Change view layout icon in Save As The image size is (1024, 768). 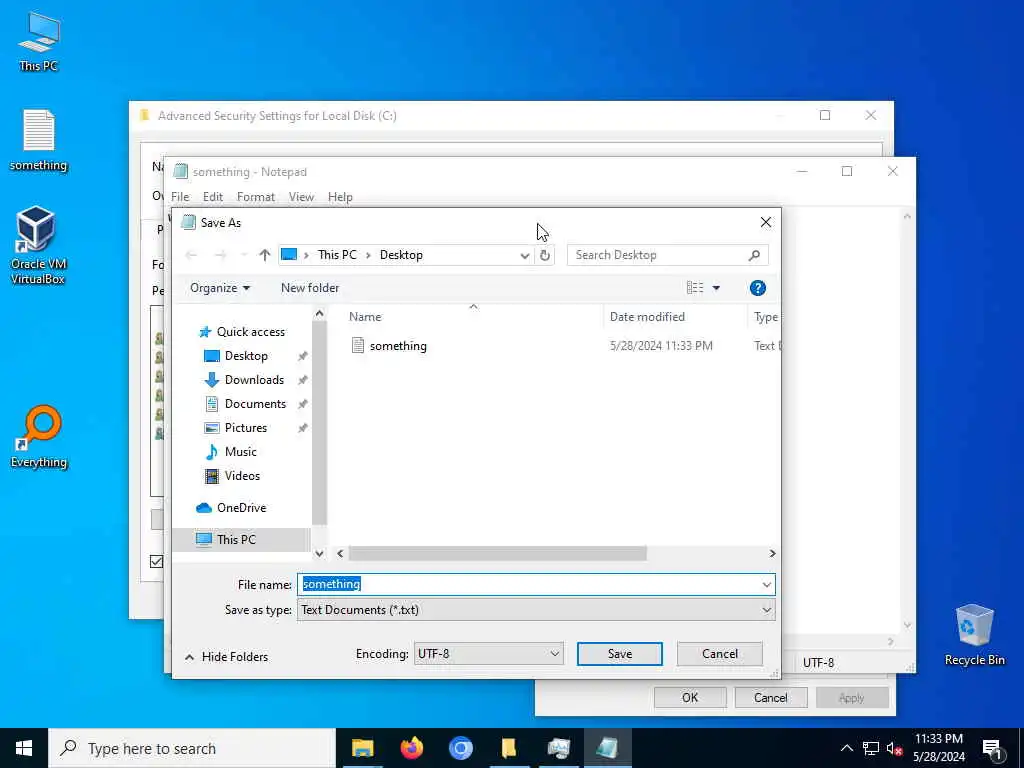coord(695,288)
